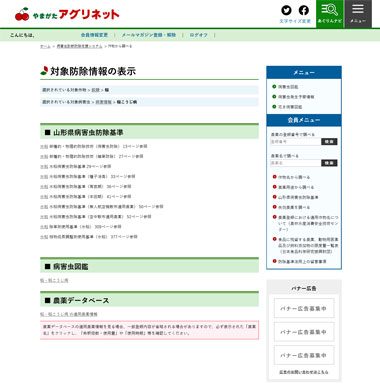The width and height of the screenshot is (380, 390).
Task: Open 食品に残留する農薬 限度量一覧表 link
Action: point(308,245)
